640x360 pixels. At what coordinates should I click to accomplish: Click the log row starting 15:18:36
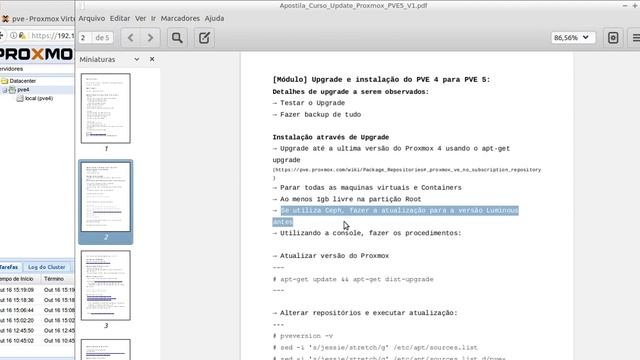(x=37, y=300)
